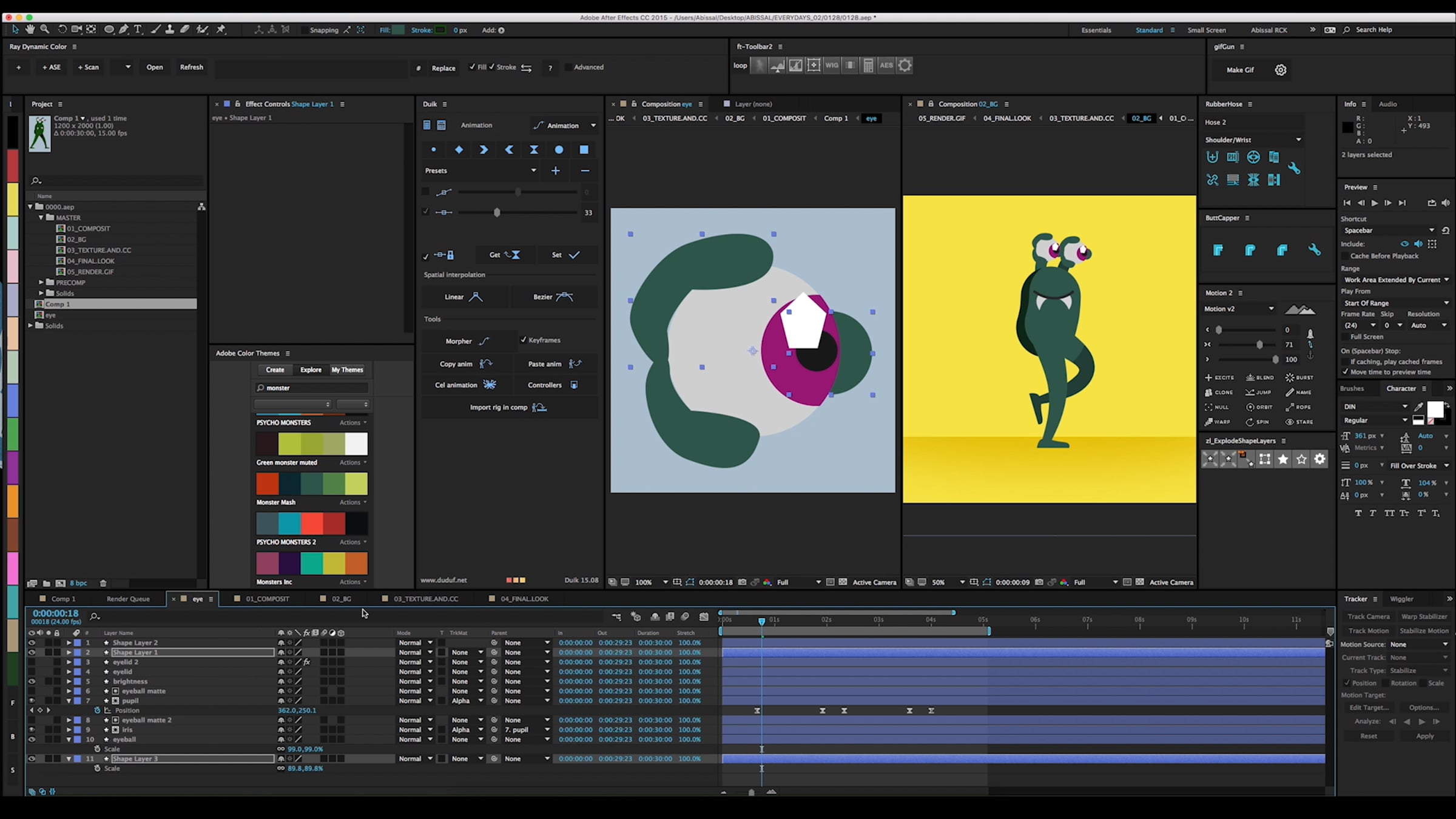The width and height of the screenshot is (1456, 819).
Task: Select the Pen tool in toolbar
Action: click(x=124, y=29)
